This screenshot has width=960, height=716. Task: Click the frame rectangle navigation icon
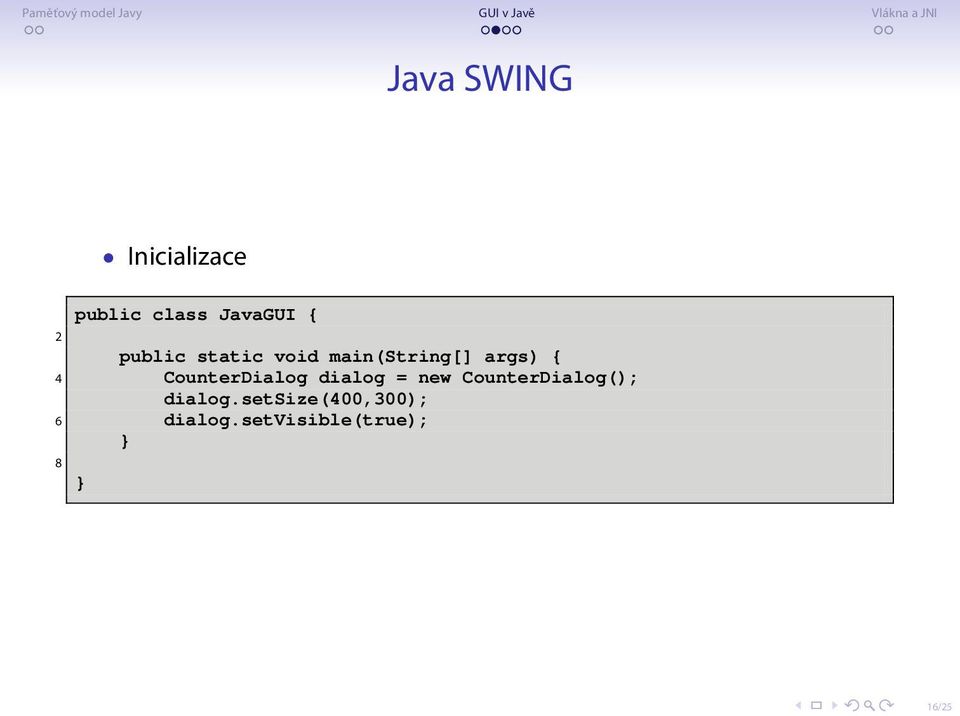(816, 706)
